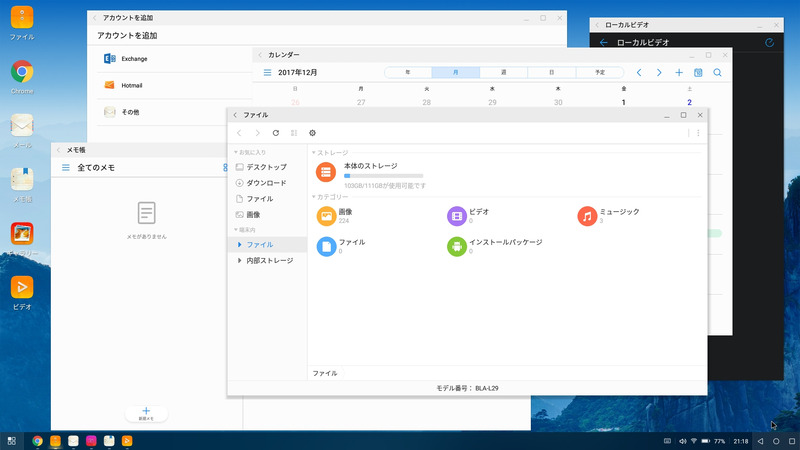Jump to today in Calendar

[698, 72]
